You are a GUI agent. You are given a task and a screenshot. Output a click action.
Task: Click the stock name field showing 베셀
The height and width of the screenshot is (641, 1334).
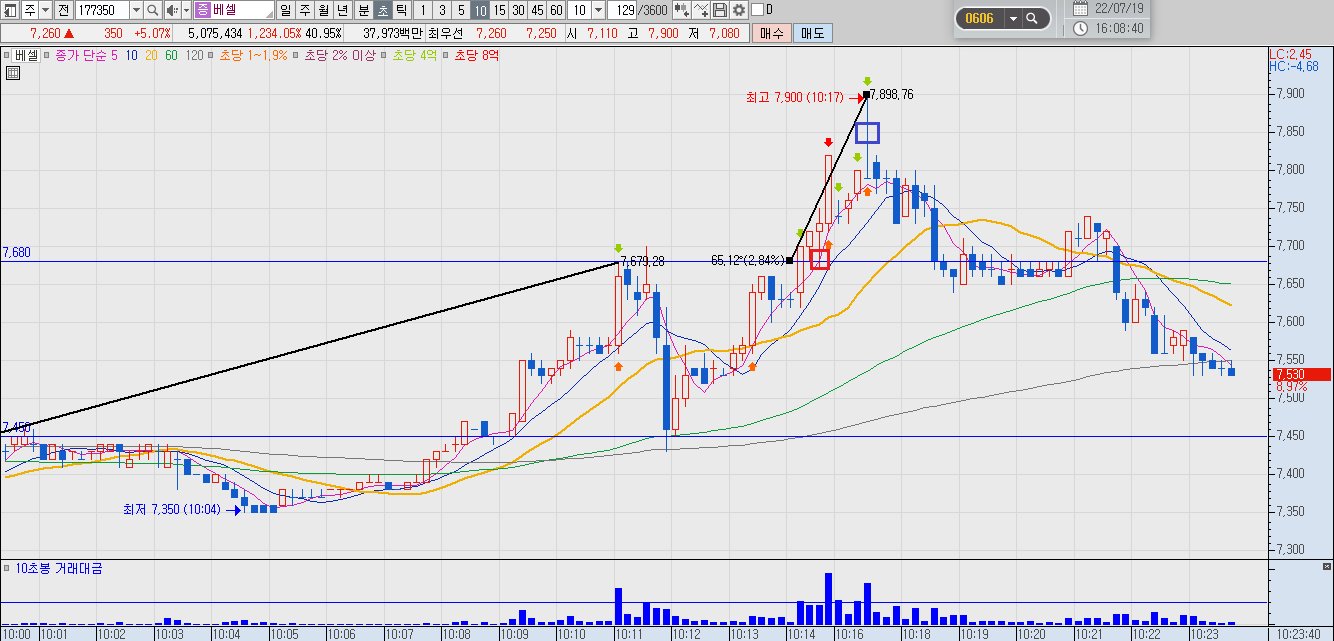[233, 10]
